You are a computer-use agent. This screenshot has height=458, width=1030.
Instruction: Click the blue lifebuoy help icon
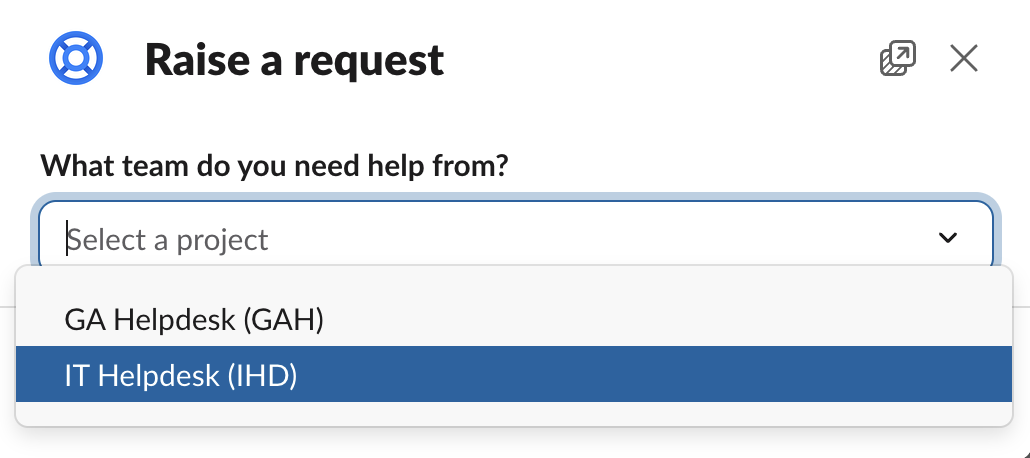pyautogui.click(x=77, y=59)
